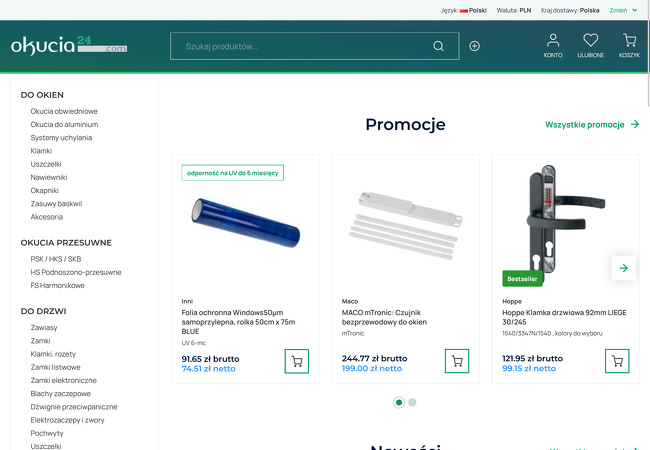
Task: Click the carousel next arrow
Action: click(x=623, y=268)
